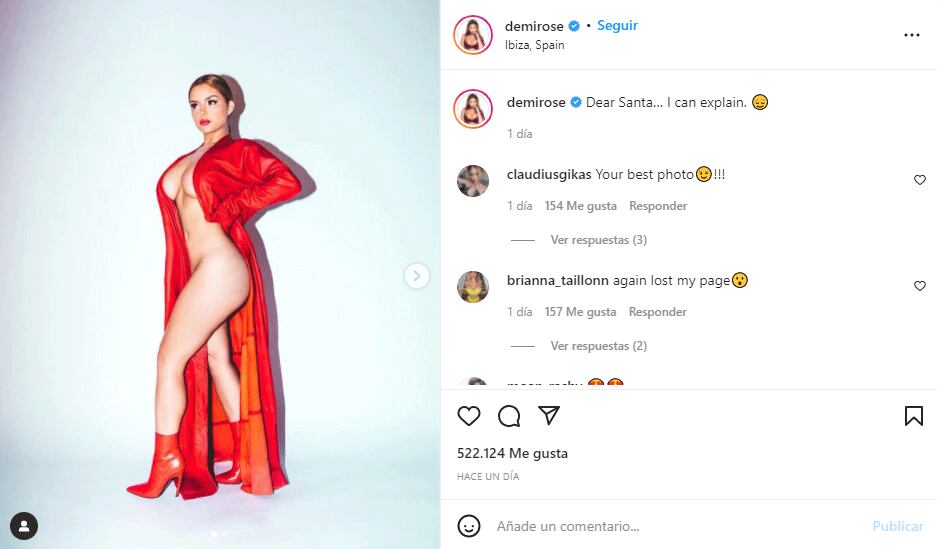The width and height of the screenshot is (937, 549).
Task: Open emoji picker in comment box
Action: (468, 526)
